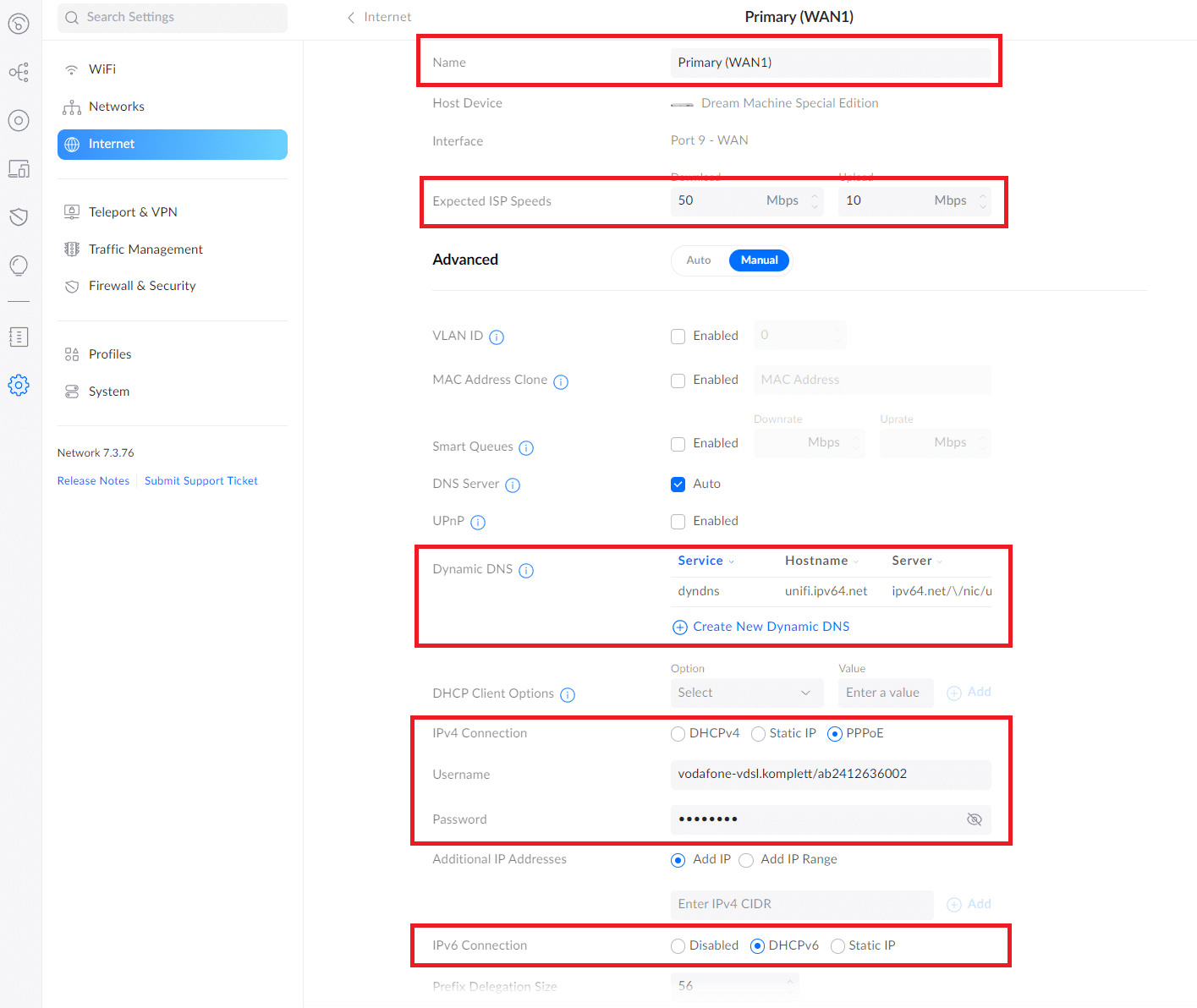This screenshot has height=1008, width=1197.
Task: Open the Insights lightbulb icon
Action: (19, 265)
